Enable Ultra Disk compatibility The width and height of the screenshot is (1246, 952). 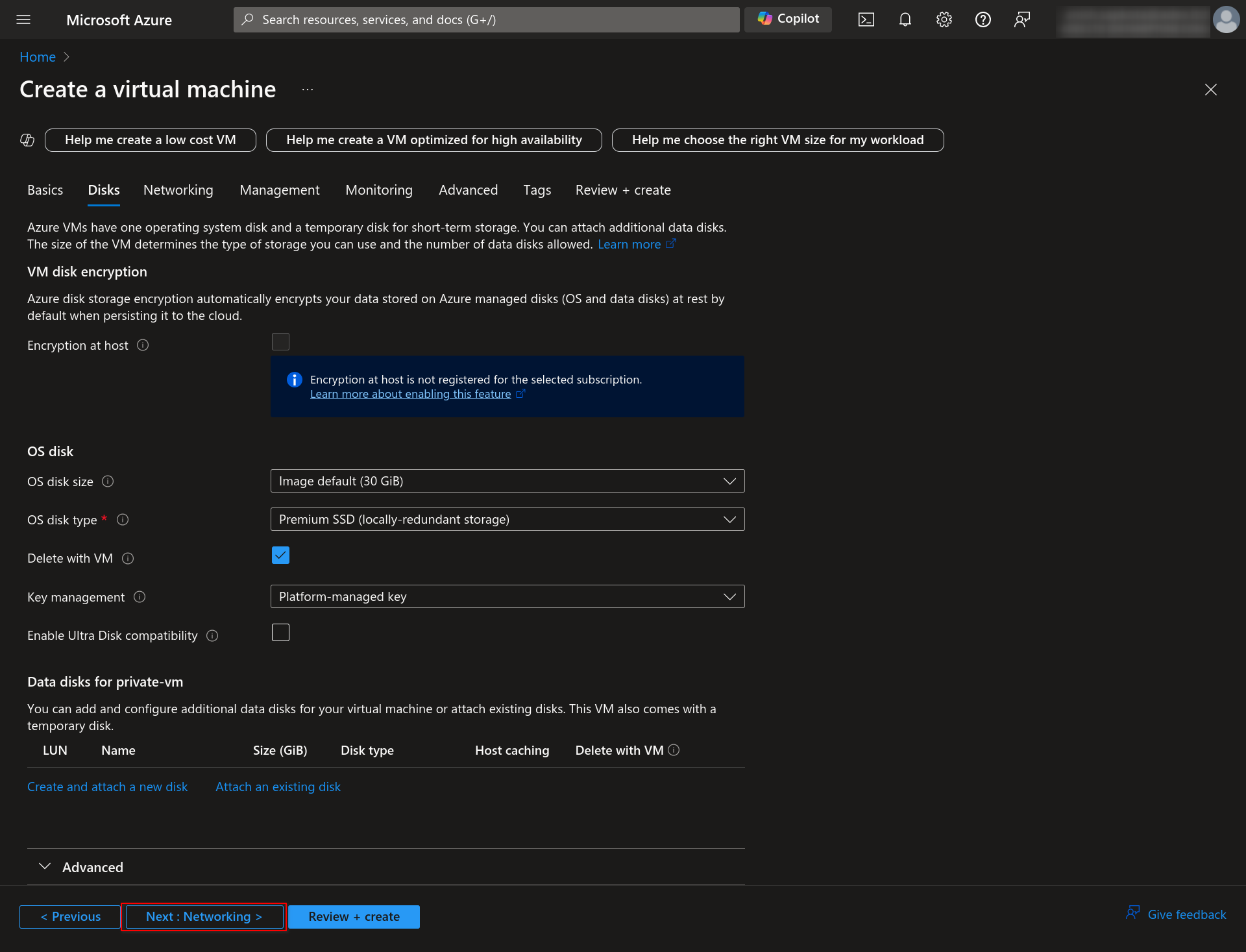point(280,632)
